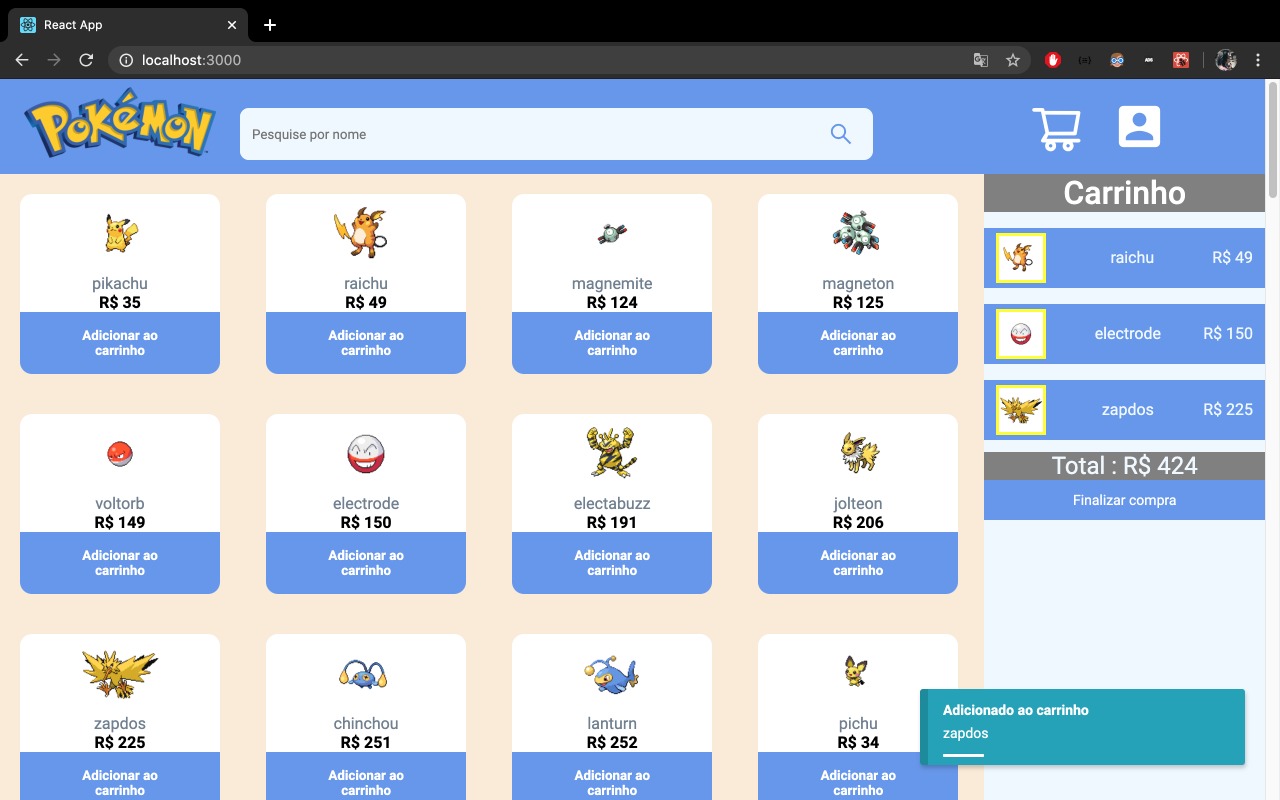Viewport: 1280px width, 800px height.
Task: Add jolteon to the cart
Action: point(858,563)
